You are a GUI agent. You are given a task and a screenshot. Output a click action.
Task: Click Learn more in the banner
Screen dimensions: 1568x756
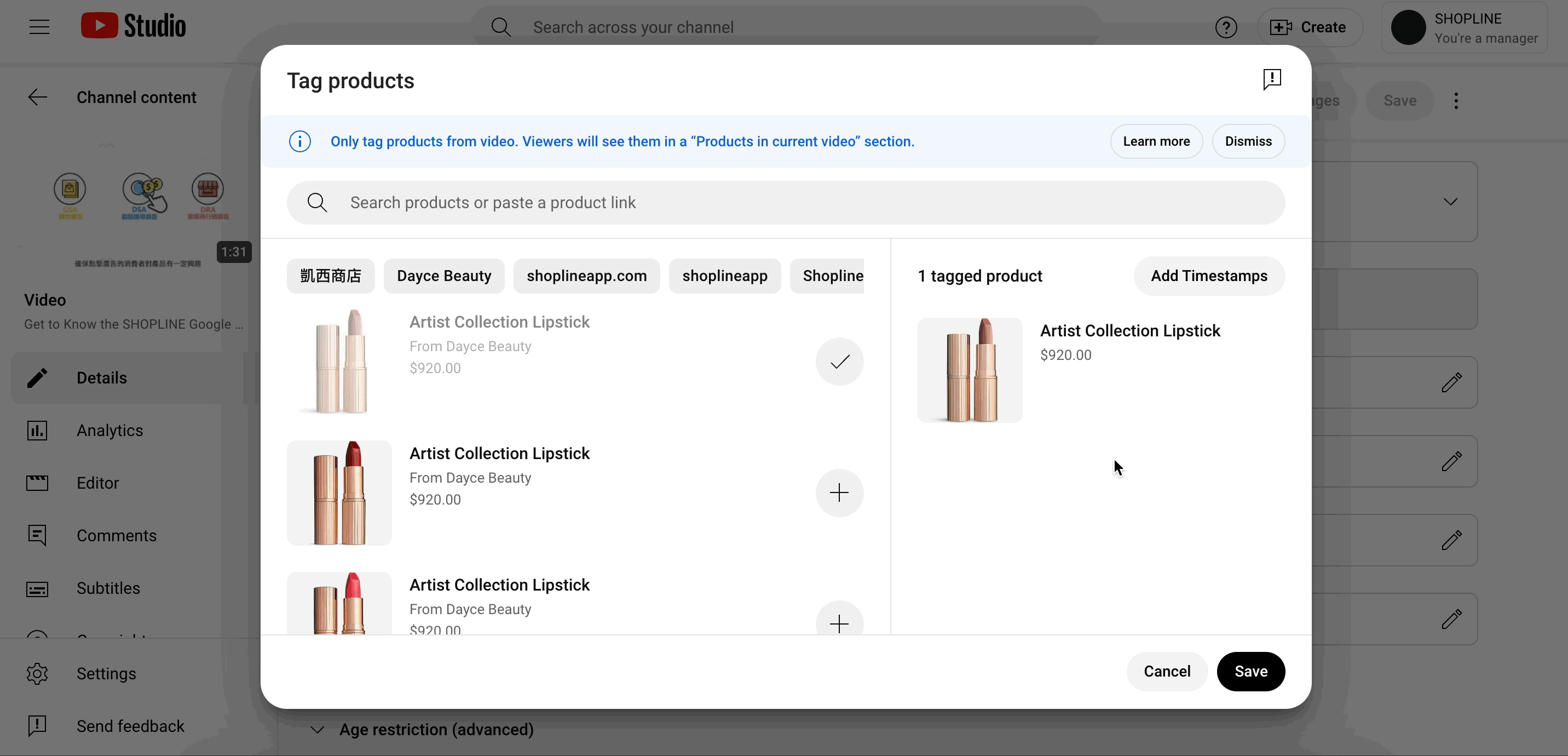click(1156, 141)
